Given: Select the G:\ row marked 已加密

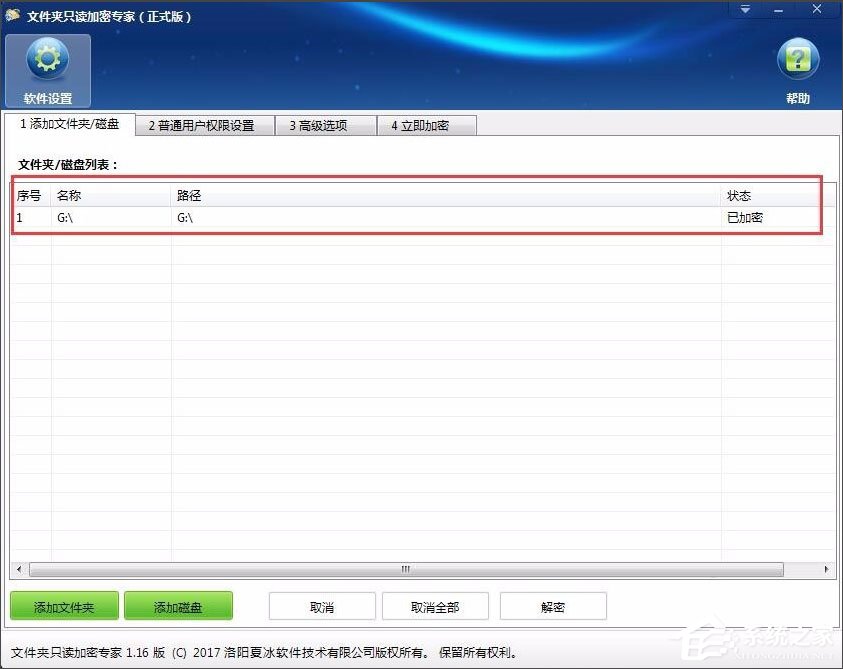Looking at the screenshot, I should 300,217.
